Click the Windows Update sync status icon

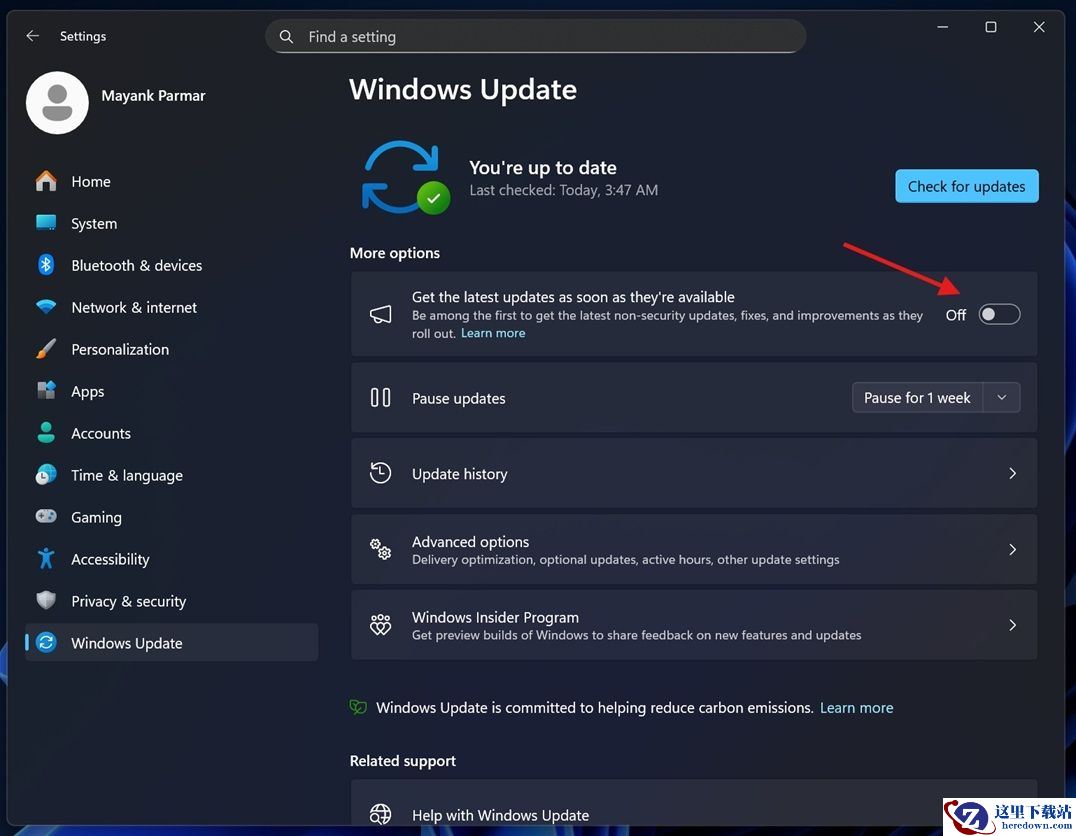tap(404, 177)
